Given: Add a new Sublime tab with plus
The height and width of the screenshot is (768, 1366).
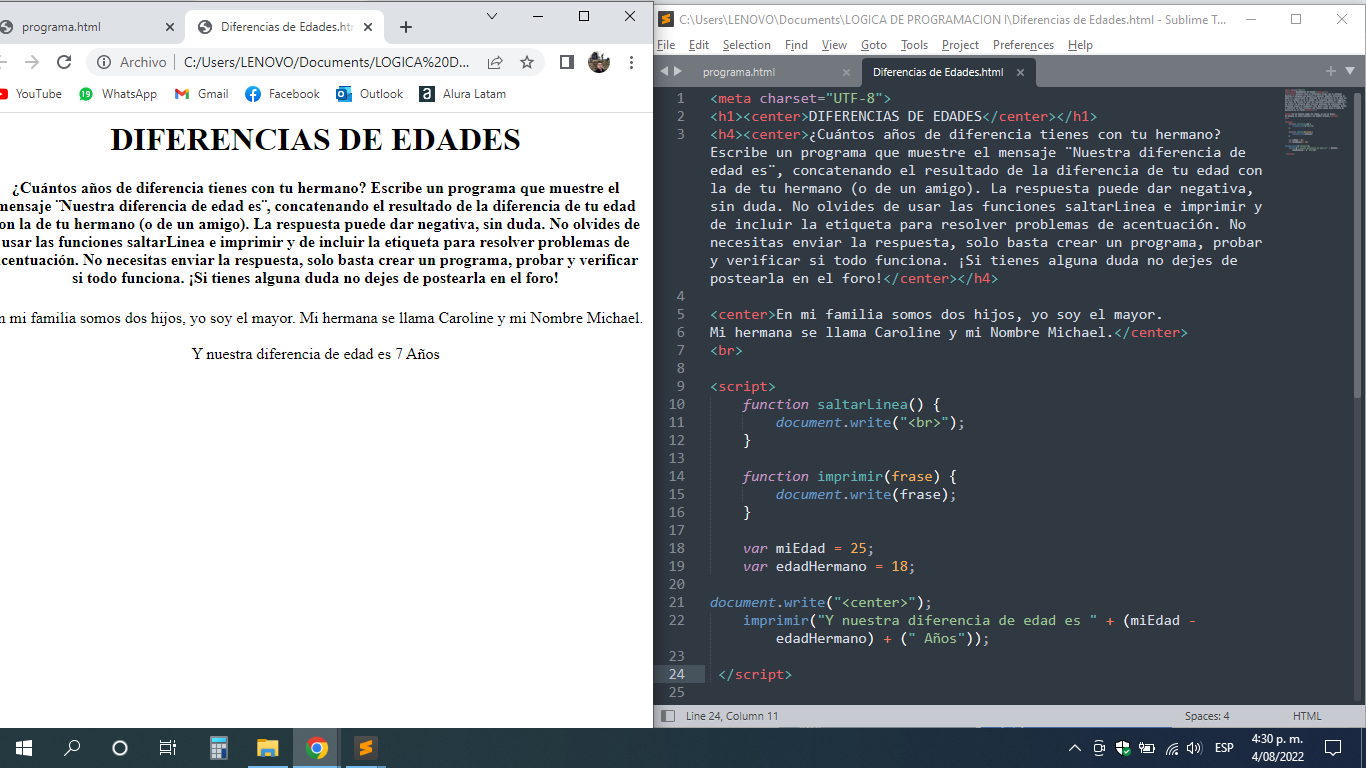Looking at the screenshot, I should coord(1331,71).
